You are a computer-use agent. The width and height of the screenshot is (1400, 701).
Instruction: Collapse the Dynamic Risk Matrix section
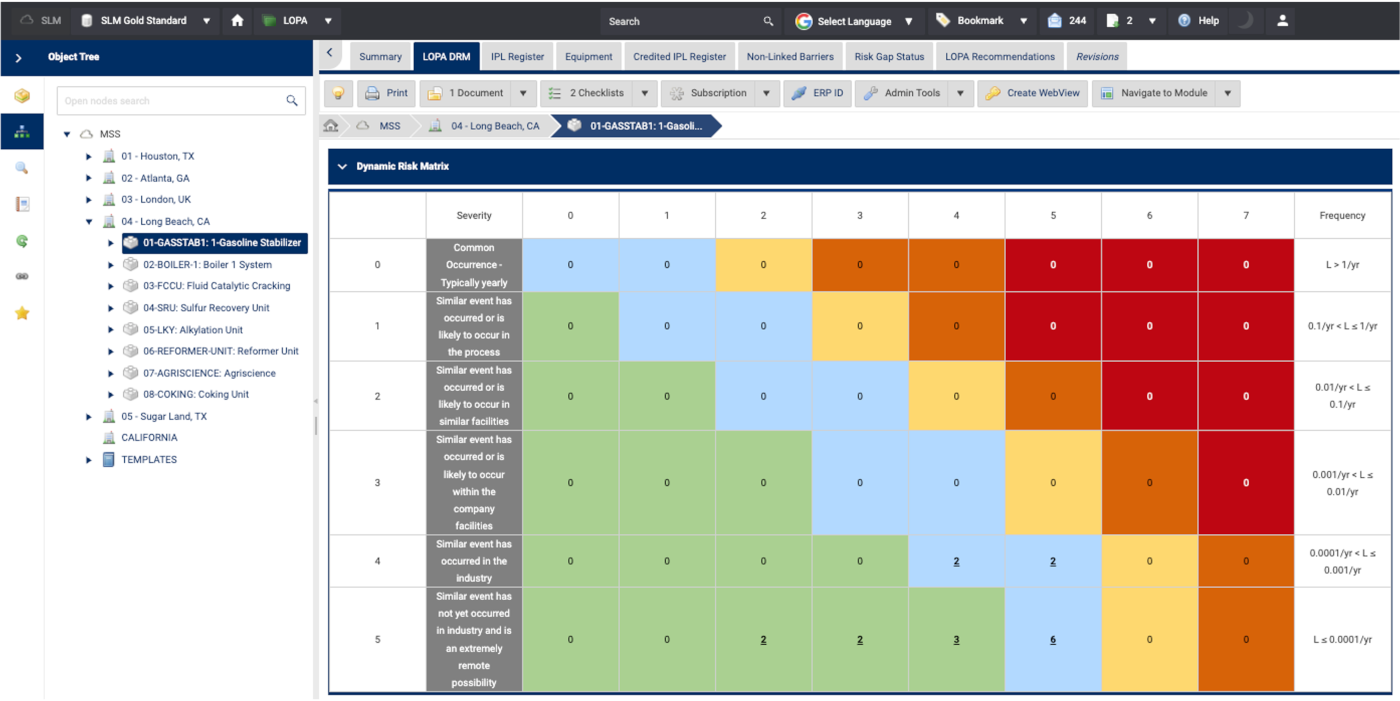(343, 167)
